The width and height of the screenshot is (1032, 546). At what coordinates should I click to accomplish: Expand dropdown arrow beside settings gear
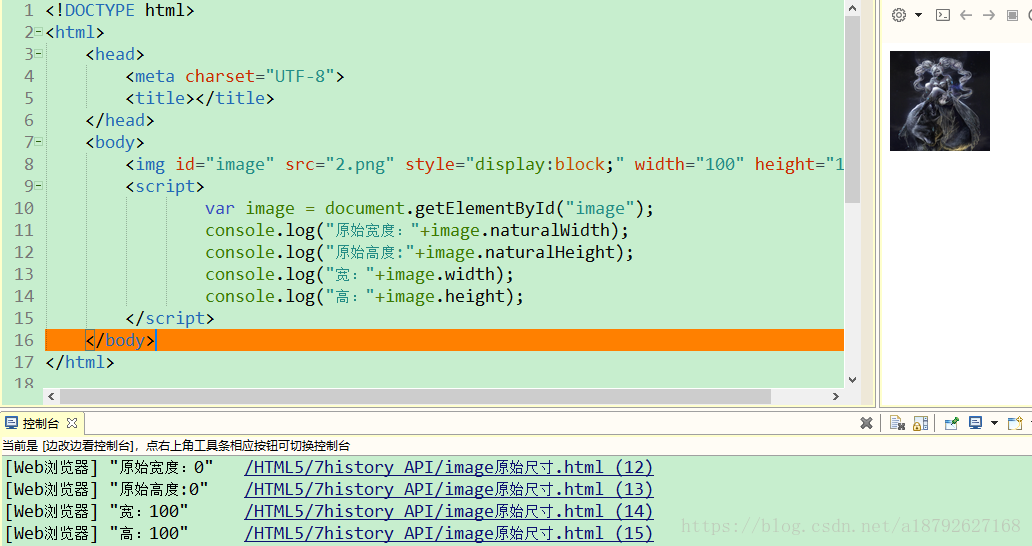[x=918, y=15]
